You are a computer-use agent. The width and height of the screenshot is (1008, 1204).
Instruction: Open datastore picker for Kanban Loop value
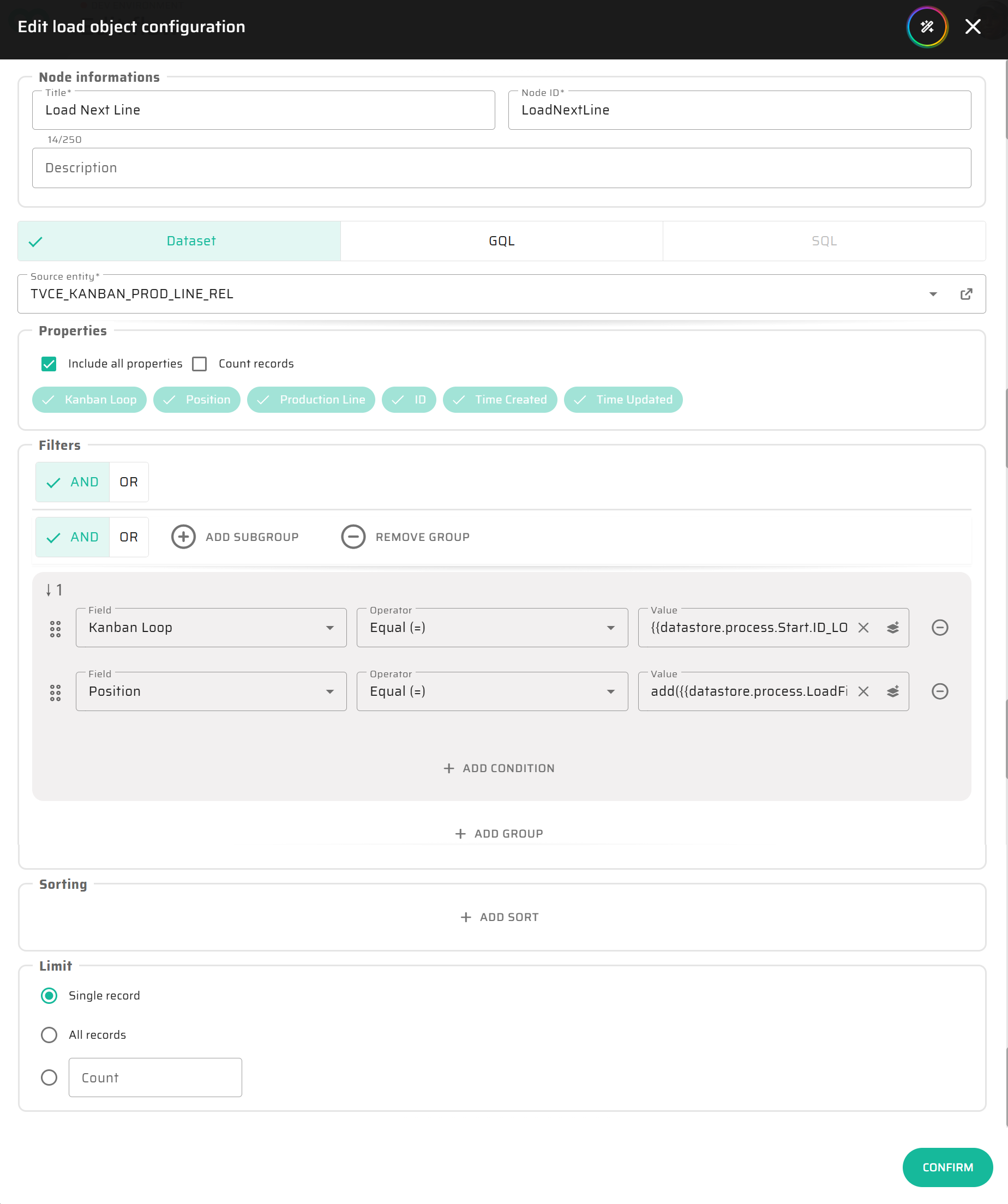coord(893,628)
